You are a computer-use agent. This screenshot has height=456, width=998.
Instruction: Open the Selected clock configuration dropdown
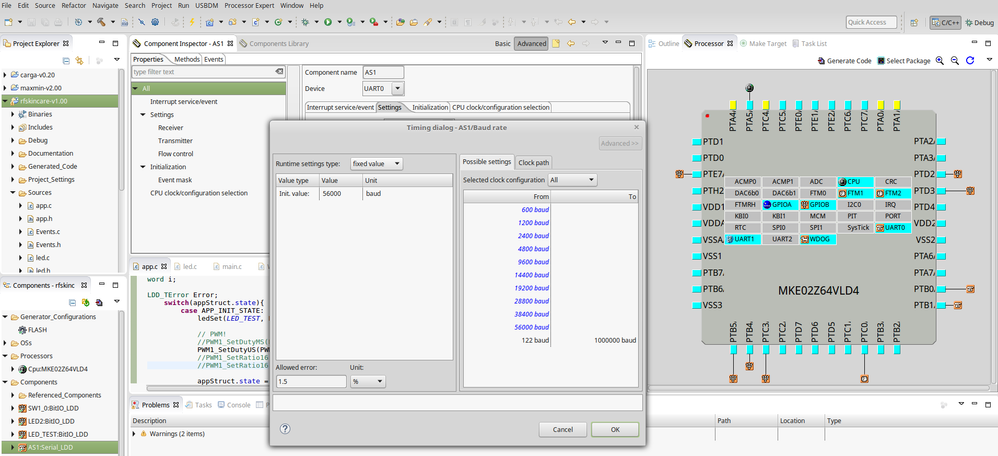coord(571,180)
